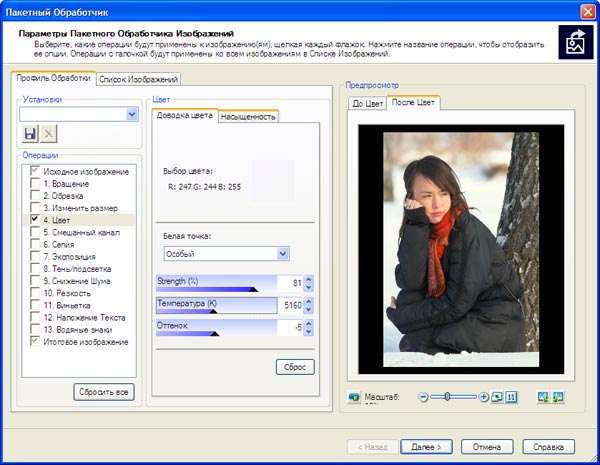Click the preview photo of the woman
This screenshot has height=465, width=600.
[x=461, y=250]
